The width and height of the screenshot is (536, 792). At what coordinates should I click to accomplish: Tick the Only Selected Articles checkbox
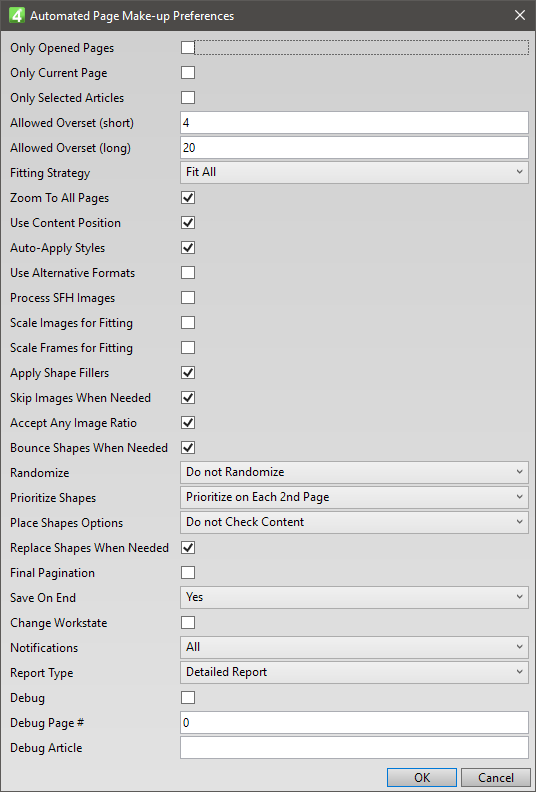[x=188, y=97]
